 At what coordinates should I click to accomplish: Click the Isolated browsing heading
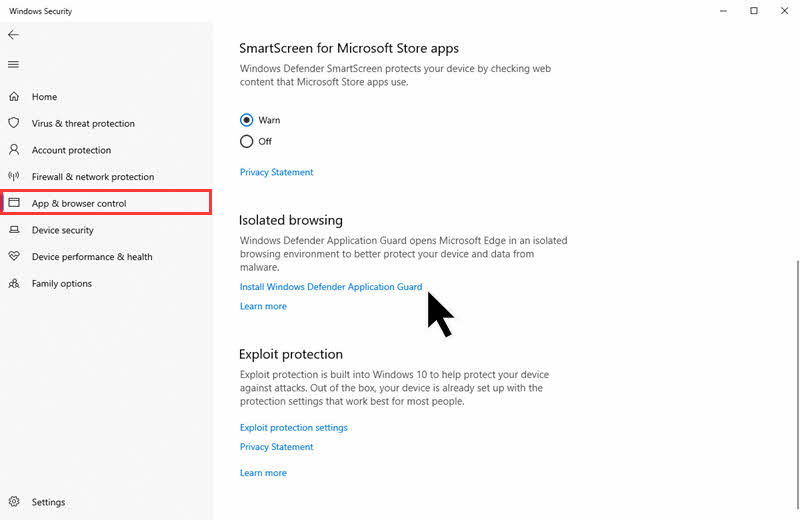coord(291,220)
